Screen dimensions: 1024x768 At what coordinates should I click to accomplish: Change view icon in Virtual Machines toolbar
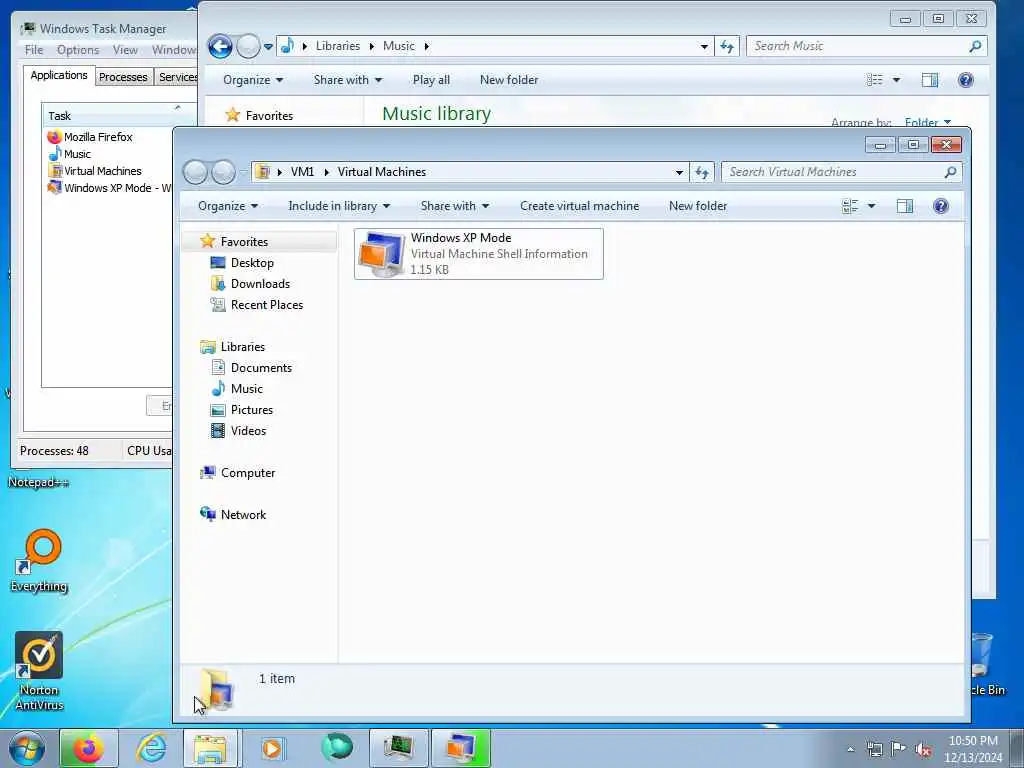coord(850,206)
